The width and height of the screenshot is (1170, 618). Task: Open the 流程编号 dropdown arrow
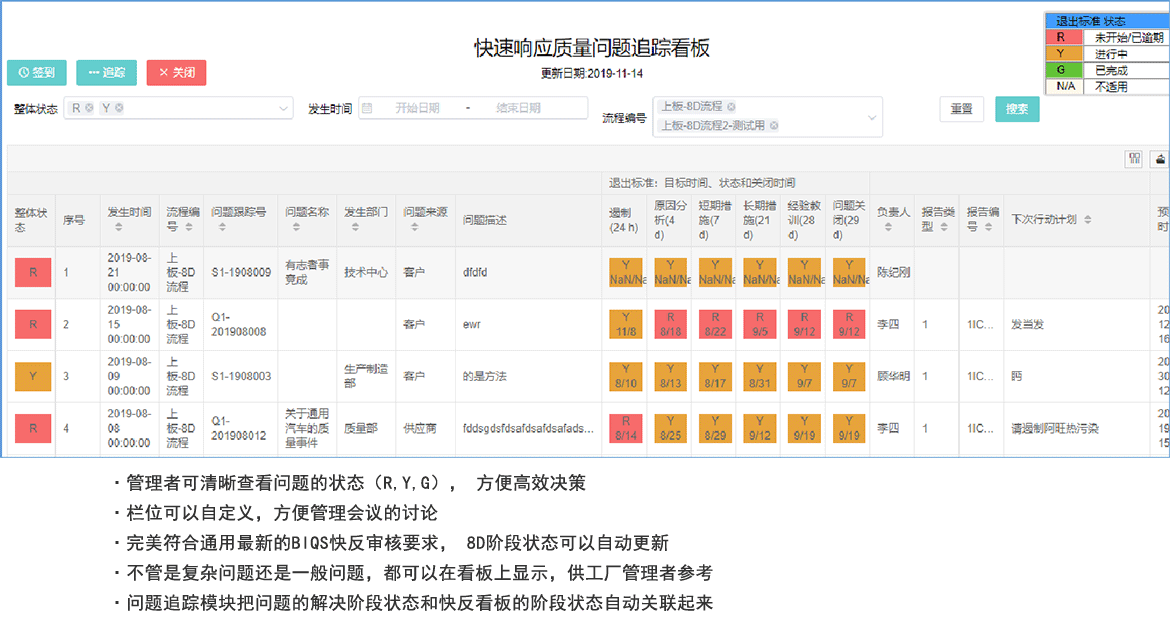pos(872,117)
